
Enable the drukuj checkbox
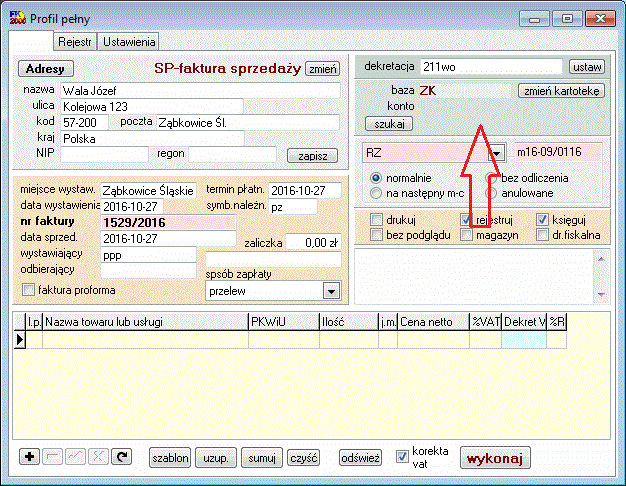tap(376, 219)
